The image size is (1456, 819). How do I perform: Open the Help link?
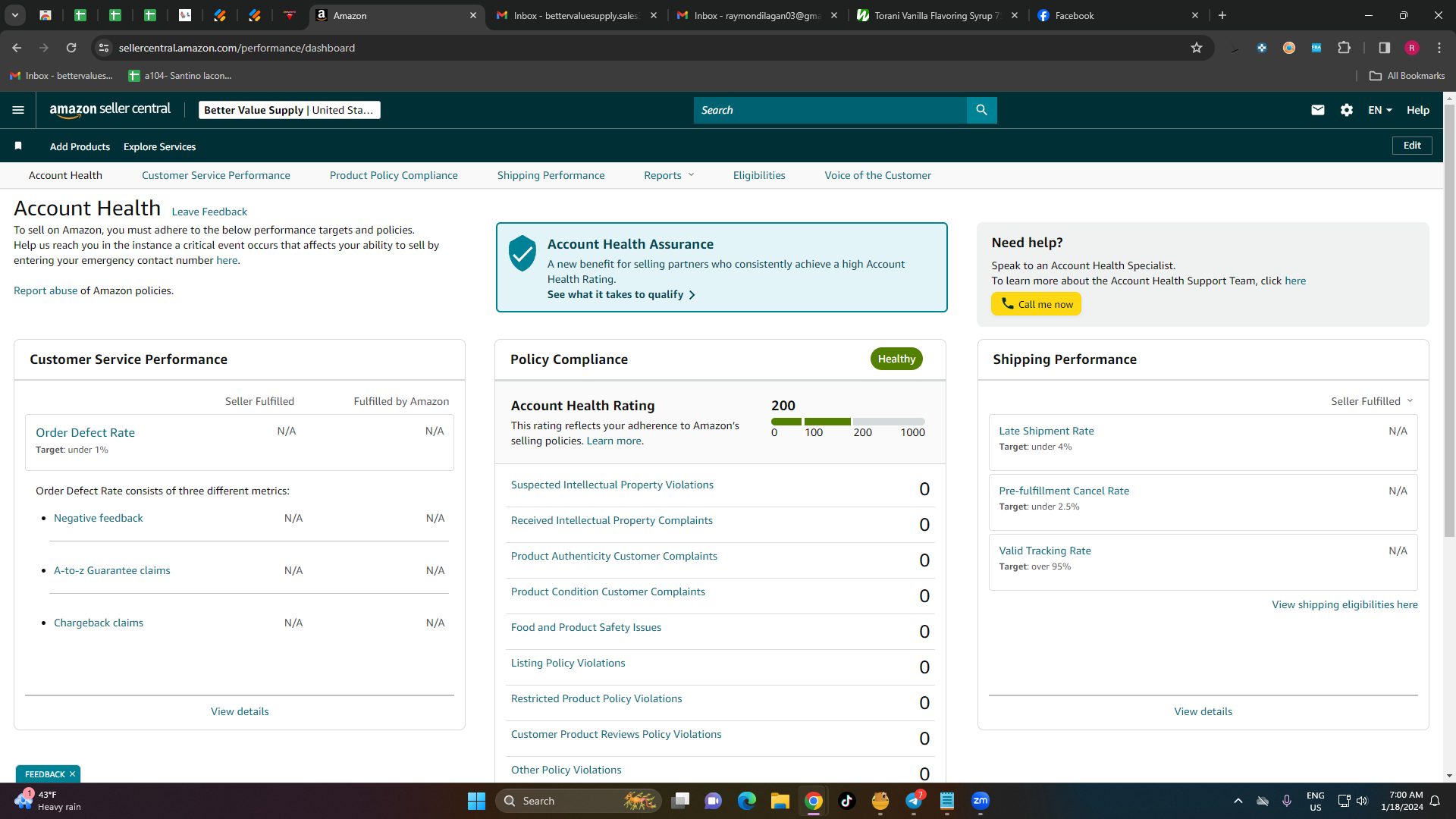1418,110
